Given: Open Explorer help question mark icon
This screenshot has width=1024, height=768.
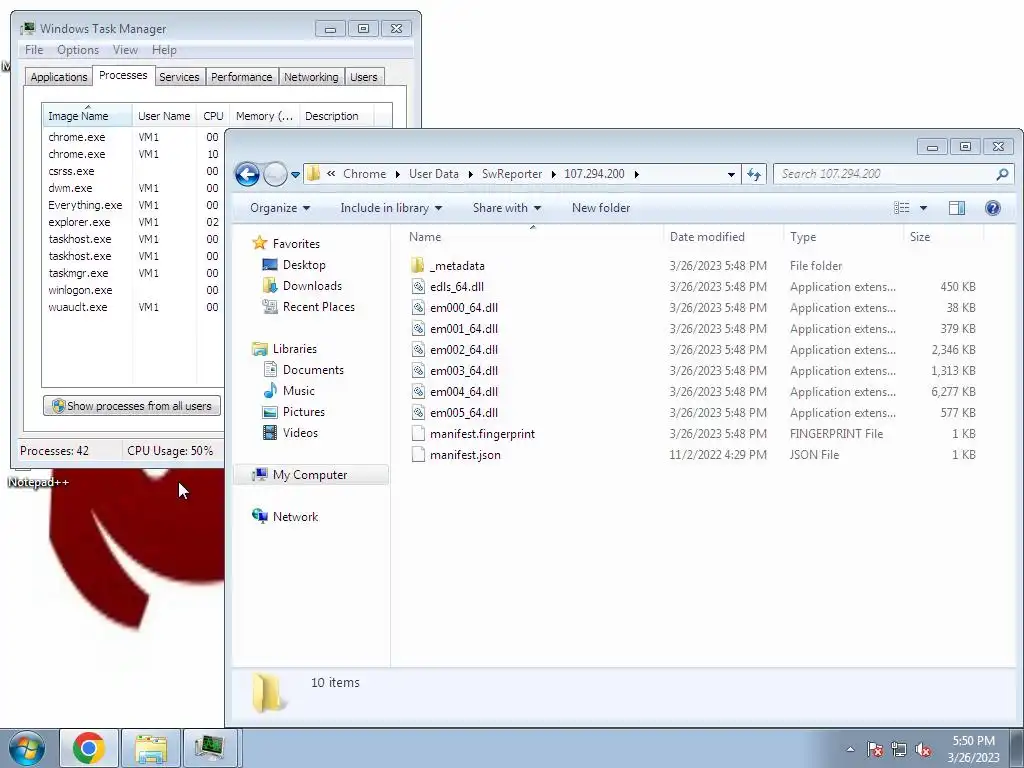Looking at the screenshot, I should point(993,208).
